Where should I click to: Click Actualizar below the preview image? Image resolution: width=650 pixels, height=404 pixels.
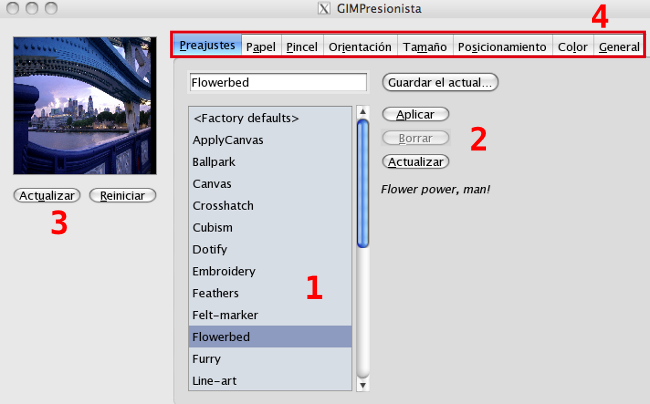tap(47, 195)
